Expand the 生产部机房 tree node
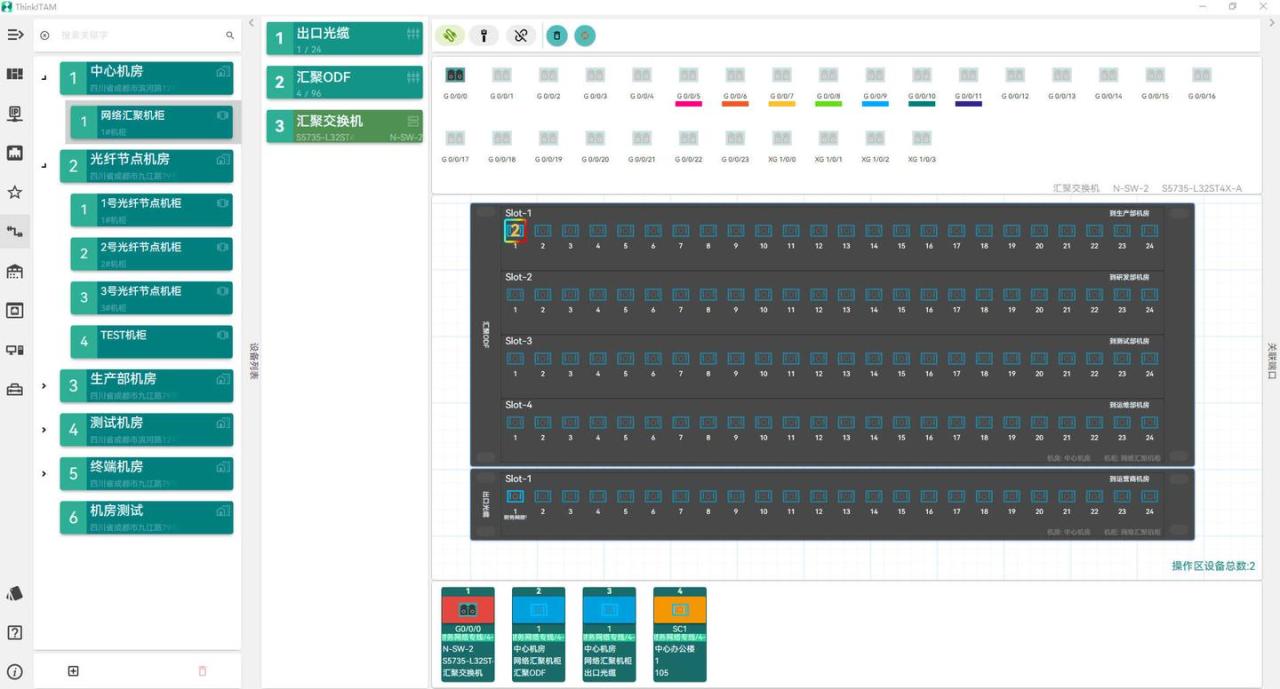This screenshot has width=1280, height=689. pyautogui.click(x=44, y=385)
